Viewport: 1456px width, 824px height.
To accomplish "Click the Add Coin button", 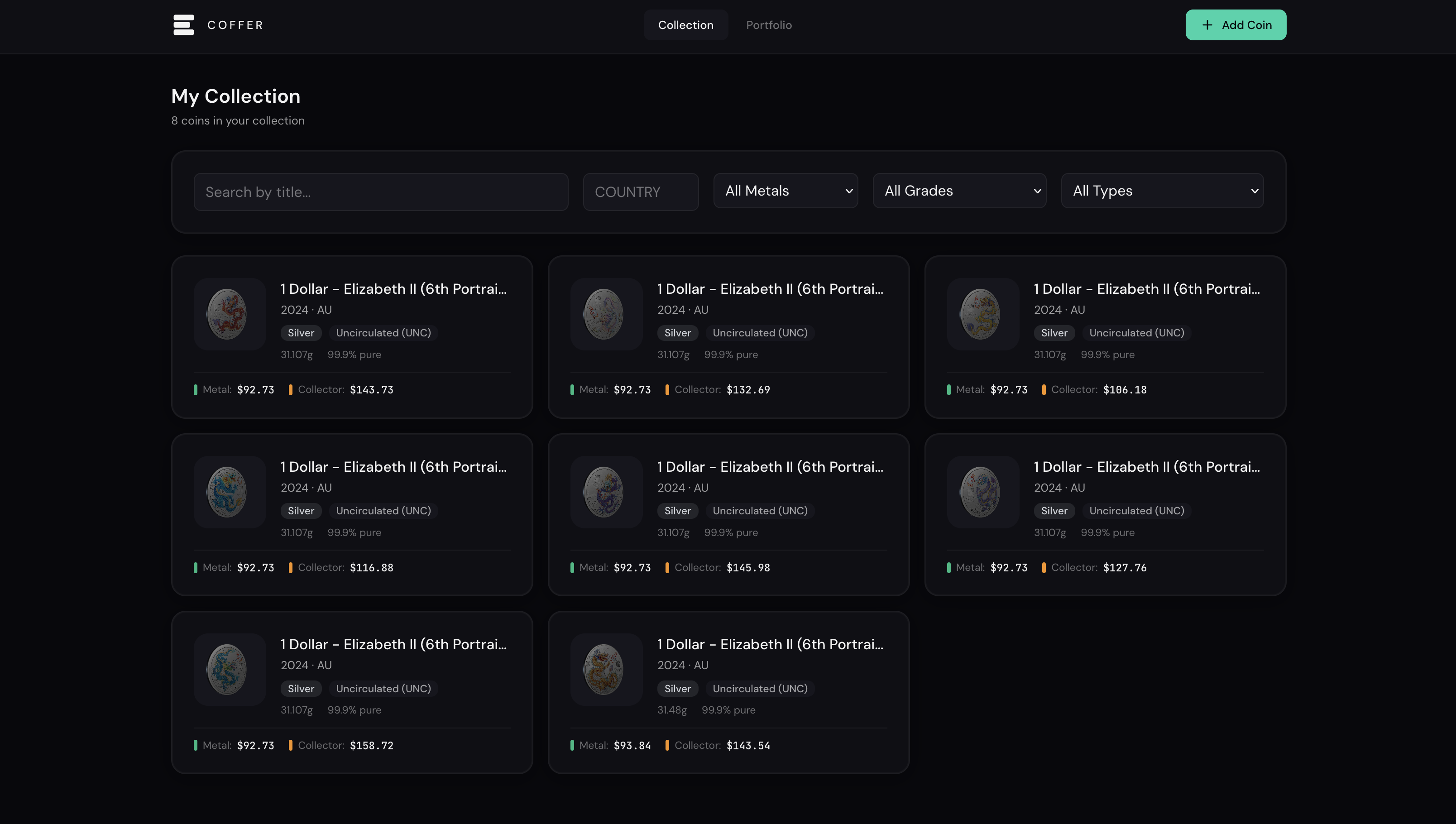I will tap(1236, 25).
